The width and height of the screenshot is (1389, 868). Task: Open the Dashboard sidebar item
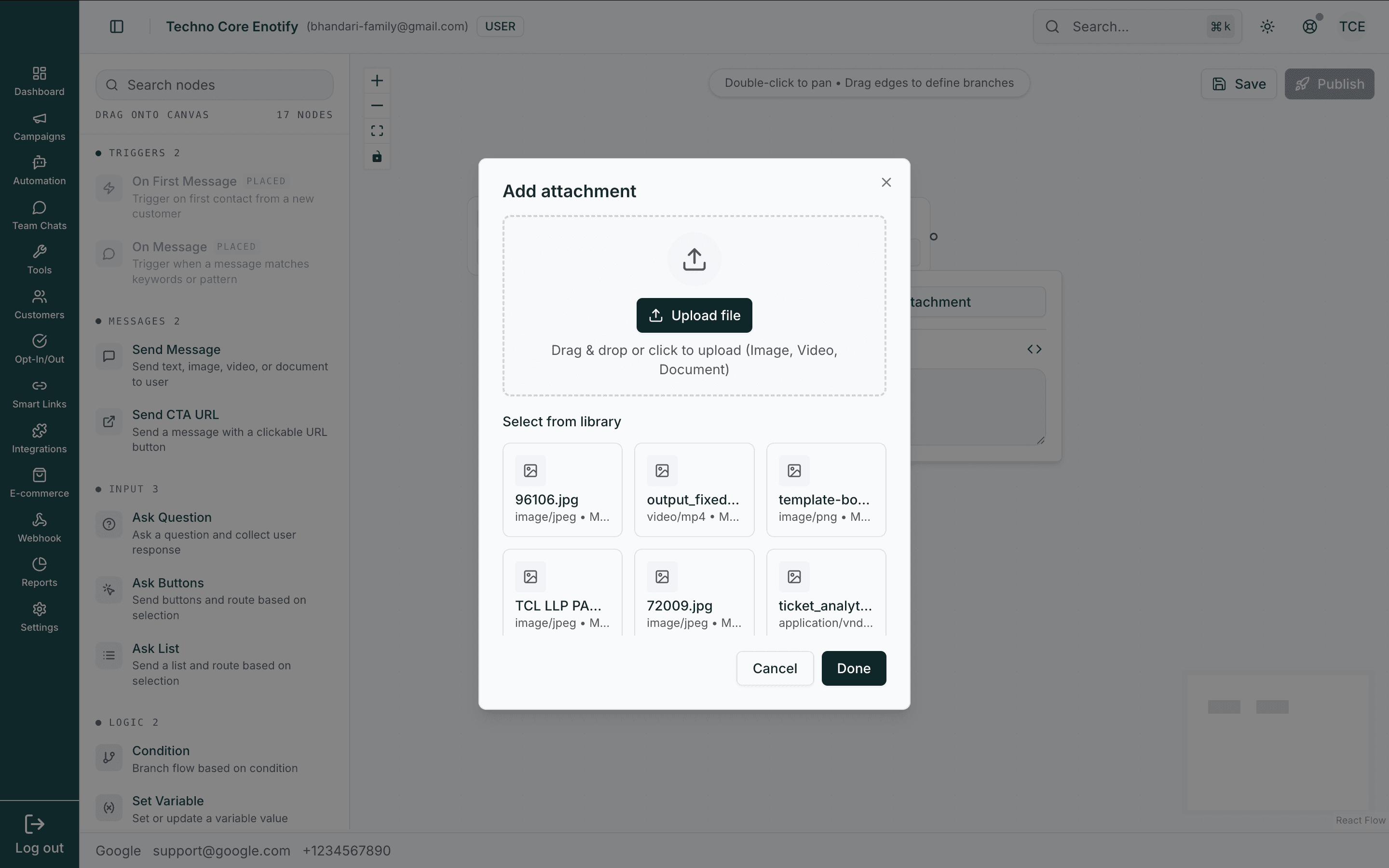click(39, 81)
